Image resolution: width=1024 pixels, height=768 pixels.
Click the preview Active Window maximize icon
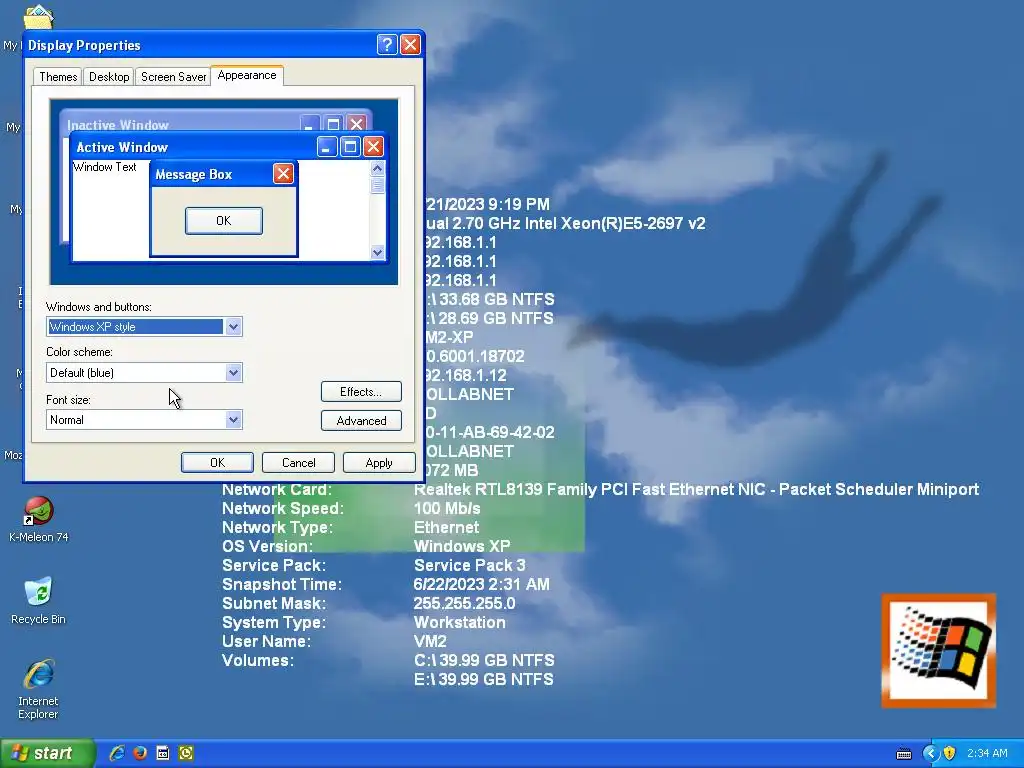350,147
